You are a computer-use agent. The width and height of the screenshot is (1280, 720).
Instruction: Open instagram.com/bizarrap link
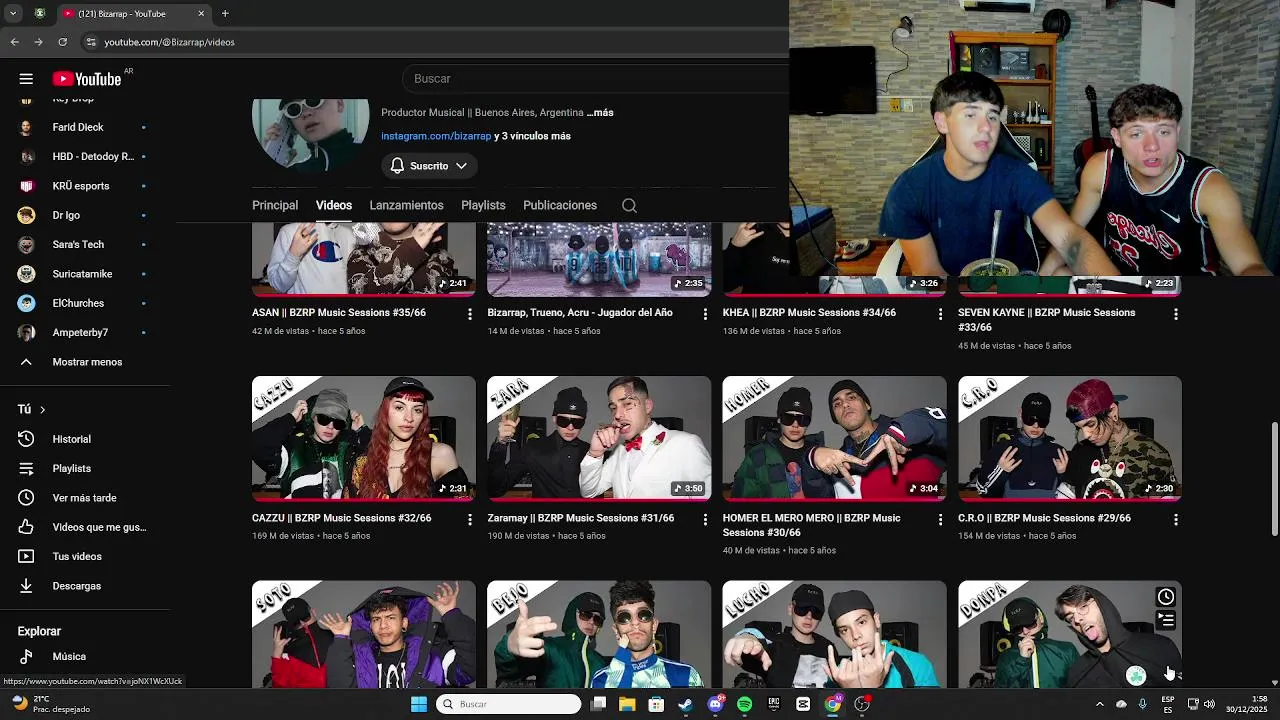tap(436, 136)
